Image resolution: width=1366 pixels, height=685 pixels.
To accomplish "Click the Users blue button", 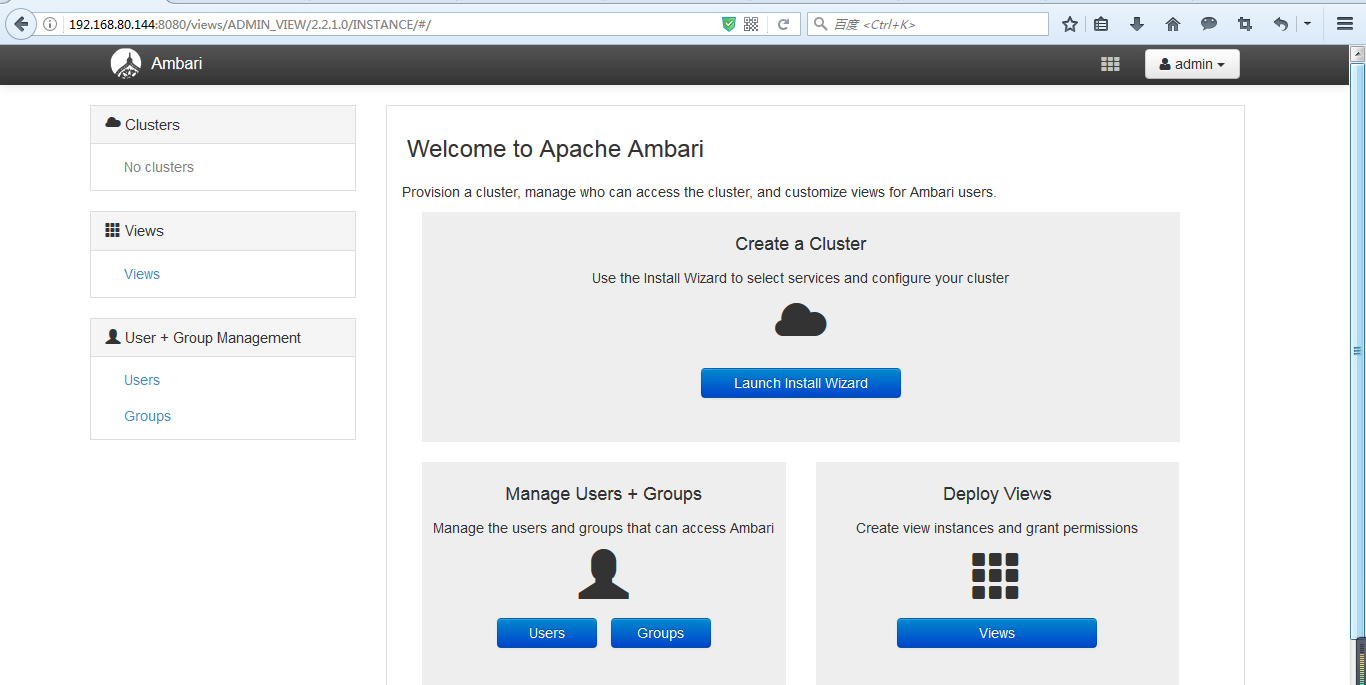I will click(x=547, y=633).
